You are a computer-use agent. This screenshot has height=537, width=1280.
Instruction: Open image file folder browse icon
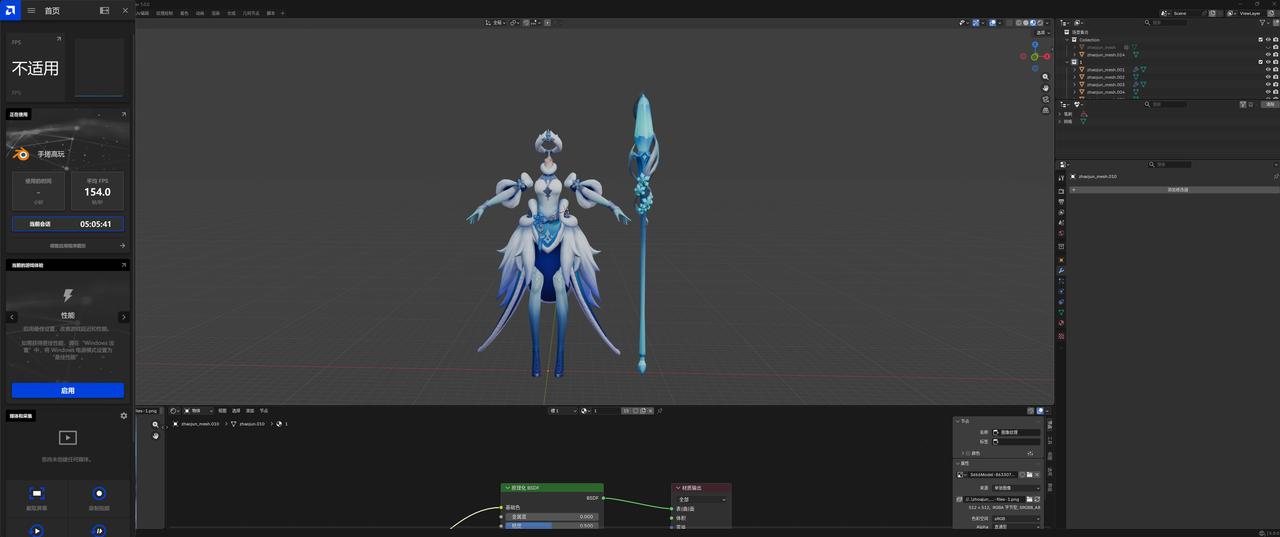tap(1029, 498)
